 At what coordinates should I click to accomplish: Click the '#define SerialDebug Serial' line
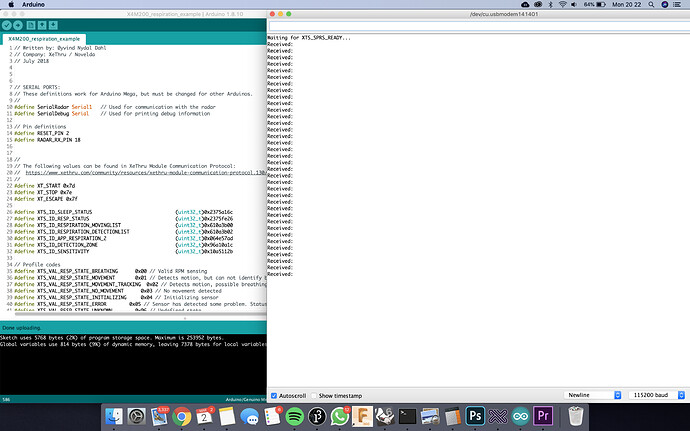[x=112, y=114]
